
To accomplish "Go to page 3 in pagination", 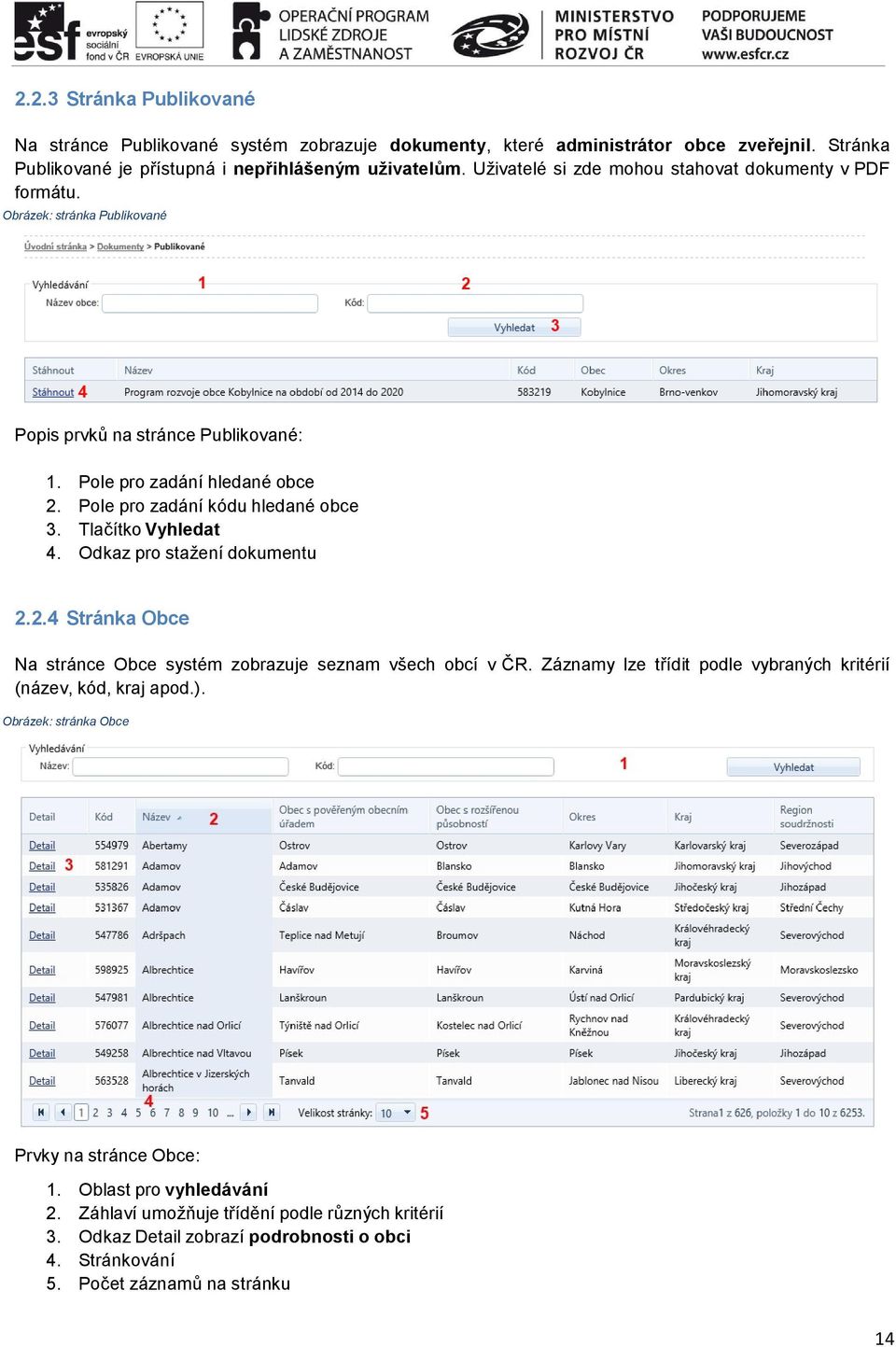I will 109,1113.
